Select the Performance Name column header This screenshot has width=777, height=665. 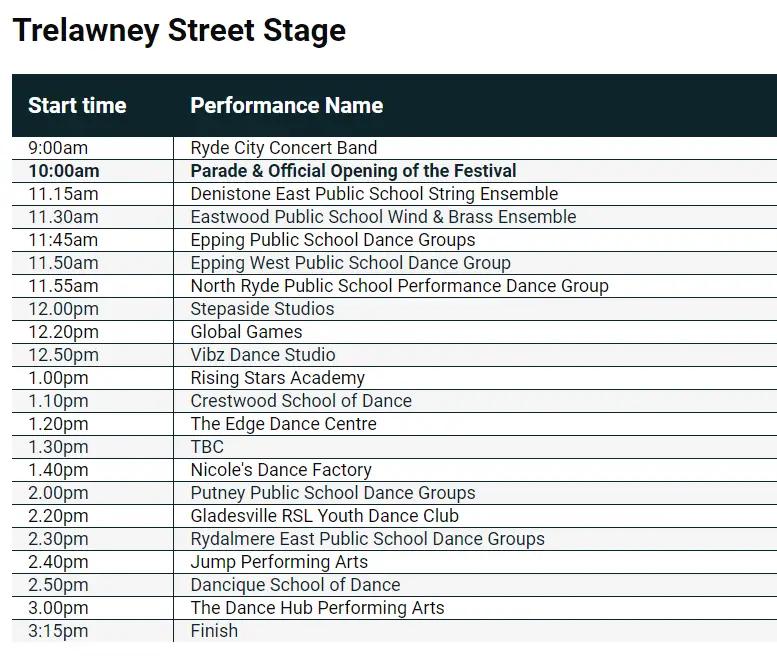(x=287, y=106)
